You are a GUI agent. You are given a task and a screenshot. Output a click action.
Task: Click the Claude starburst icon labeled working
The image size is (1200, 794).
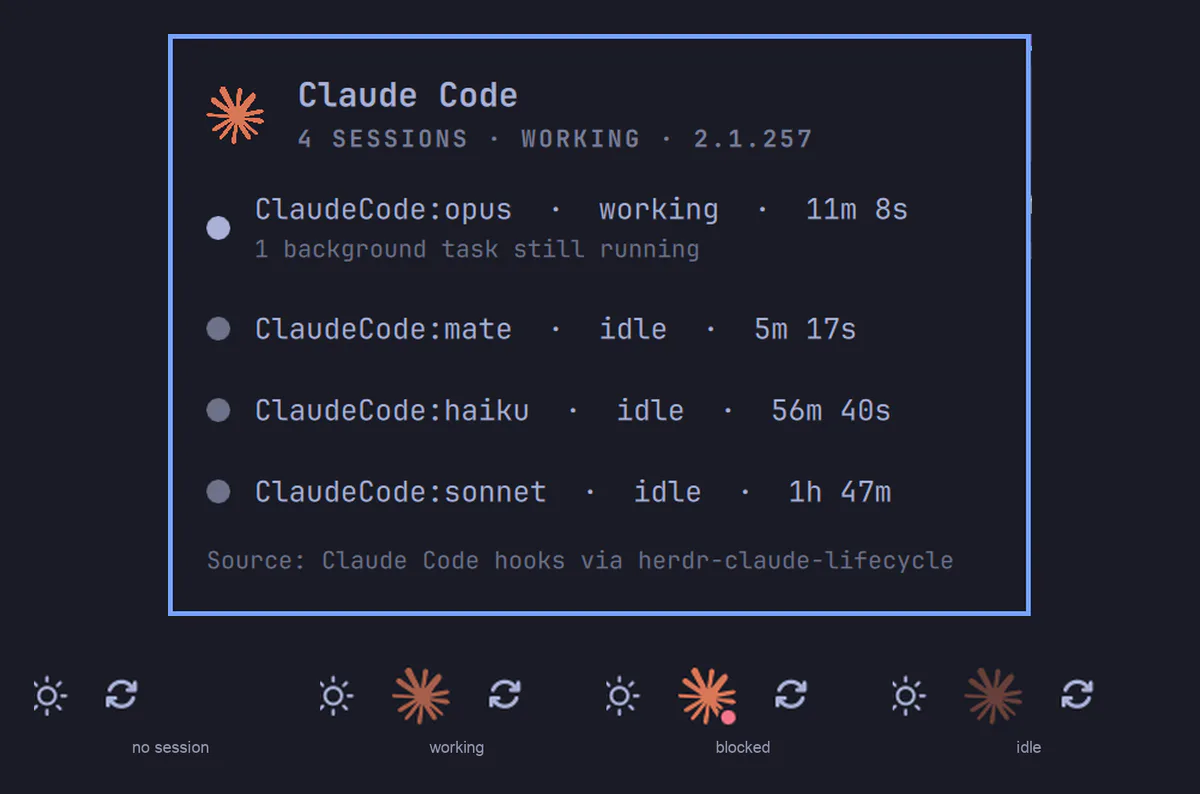click(x=421, y=695)
